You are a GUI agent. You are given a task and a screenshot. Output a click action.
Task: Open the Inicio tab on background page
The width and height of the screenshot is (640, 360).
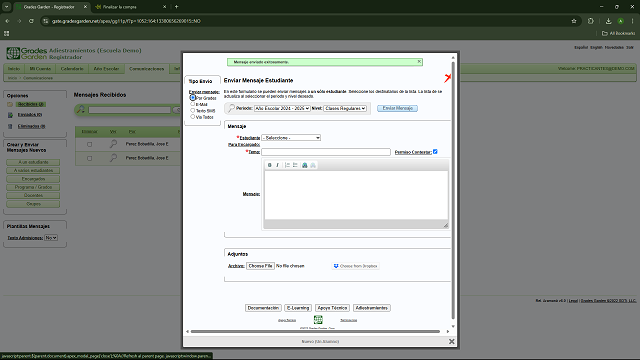tap(14, 69)
